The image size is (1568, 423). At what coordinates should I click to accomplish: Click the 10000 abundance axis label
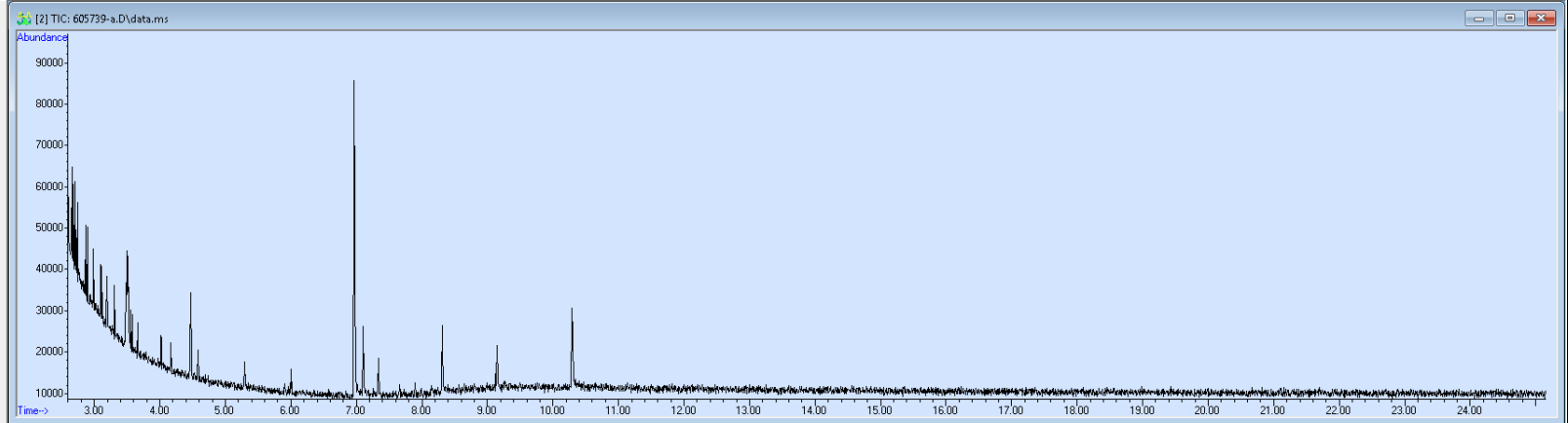pos(49,393)
